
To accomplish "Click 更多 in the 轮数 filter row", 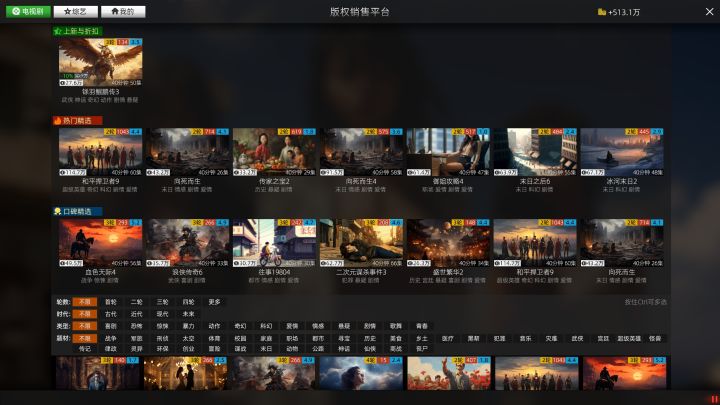I will [x=214, y=302].
